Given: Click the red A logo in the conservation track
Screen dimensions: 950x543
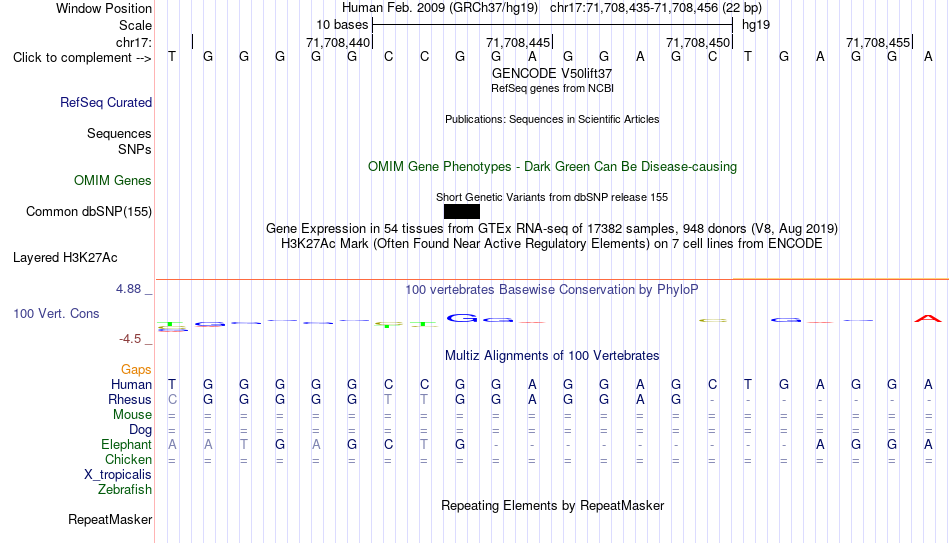Looking at the screenshot, I should point(928,318).
